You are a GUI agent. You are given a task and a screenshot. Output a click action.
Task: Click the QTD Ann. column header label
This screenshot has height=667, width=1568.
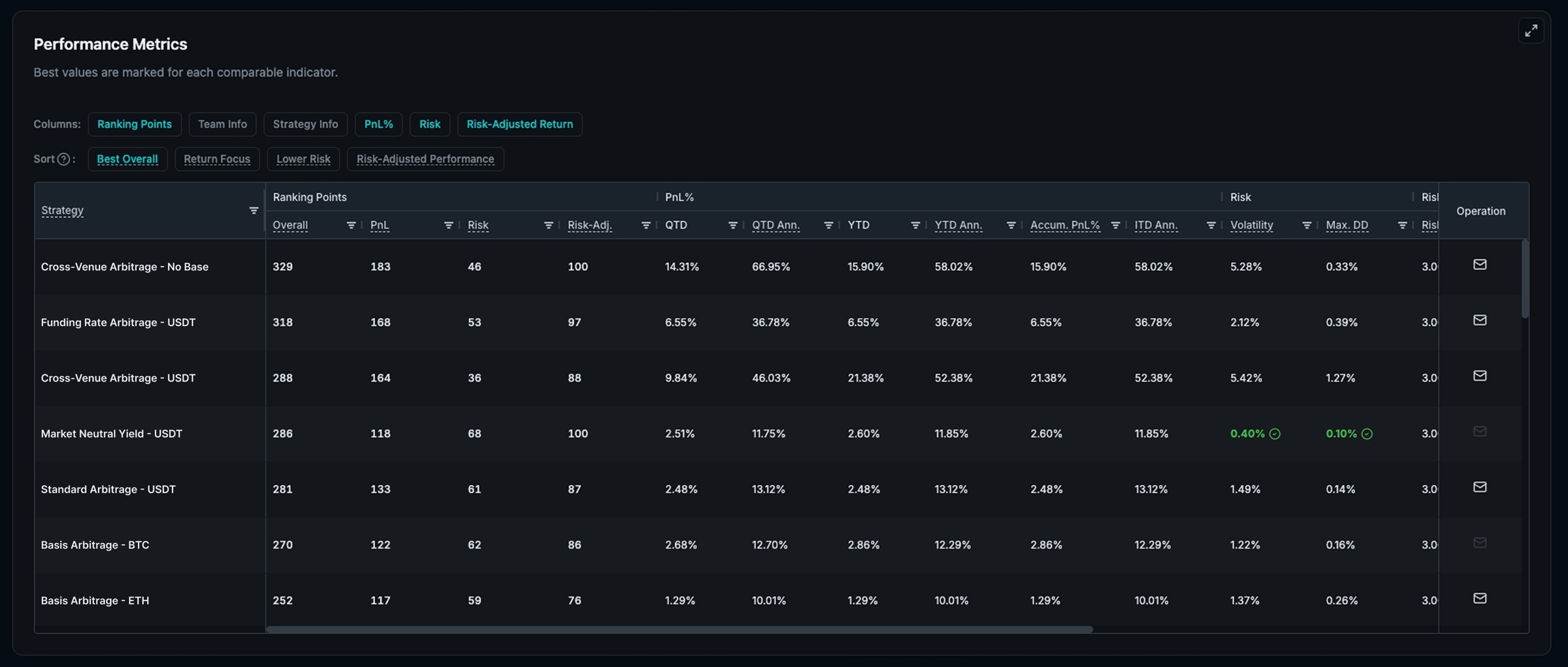click(x=776, y=225)
